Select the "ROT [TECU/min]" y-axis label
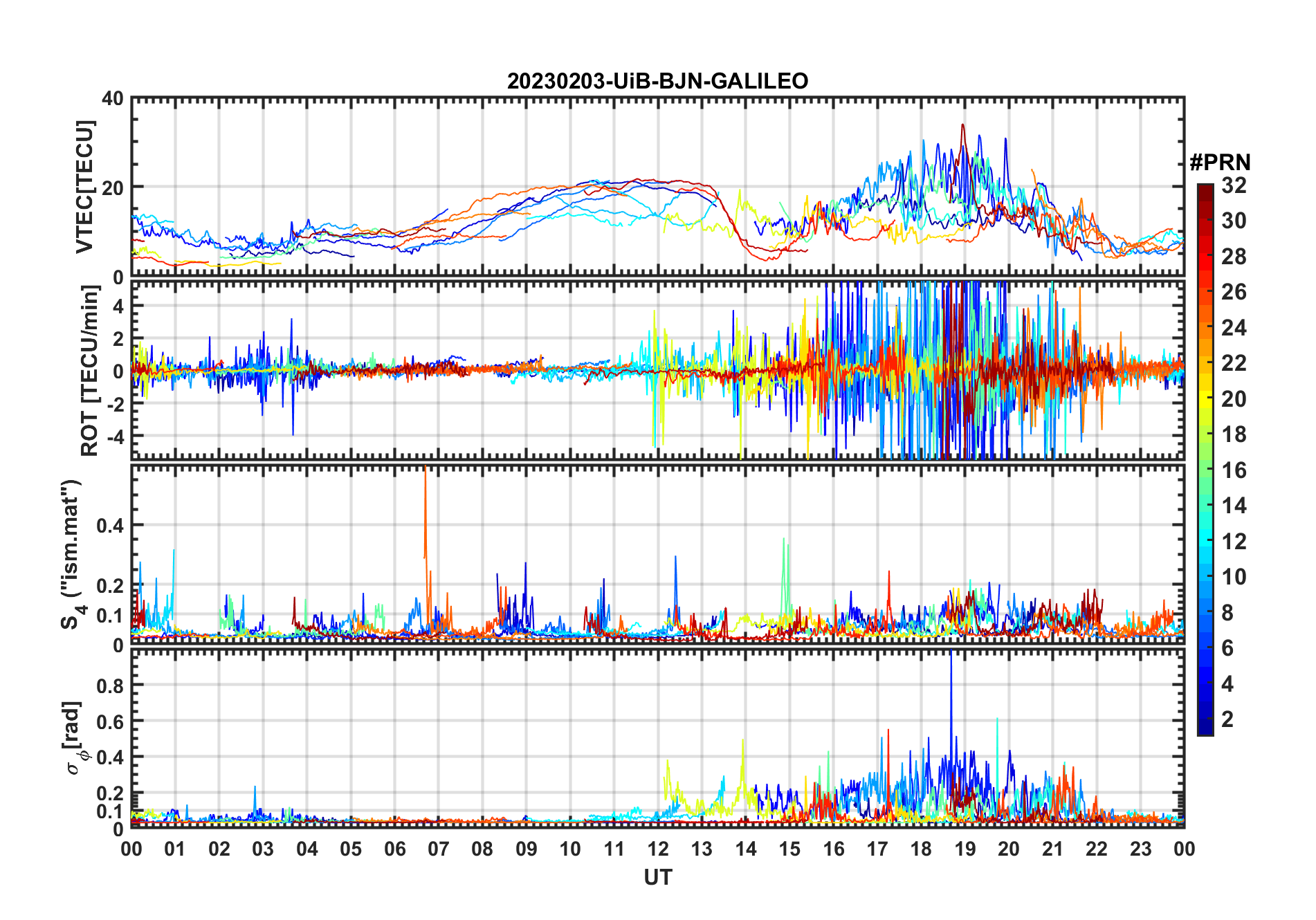Viewport: 1316px width, 920px height. (89, 371)
